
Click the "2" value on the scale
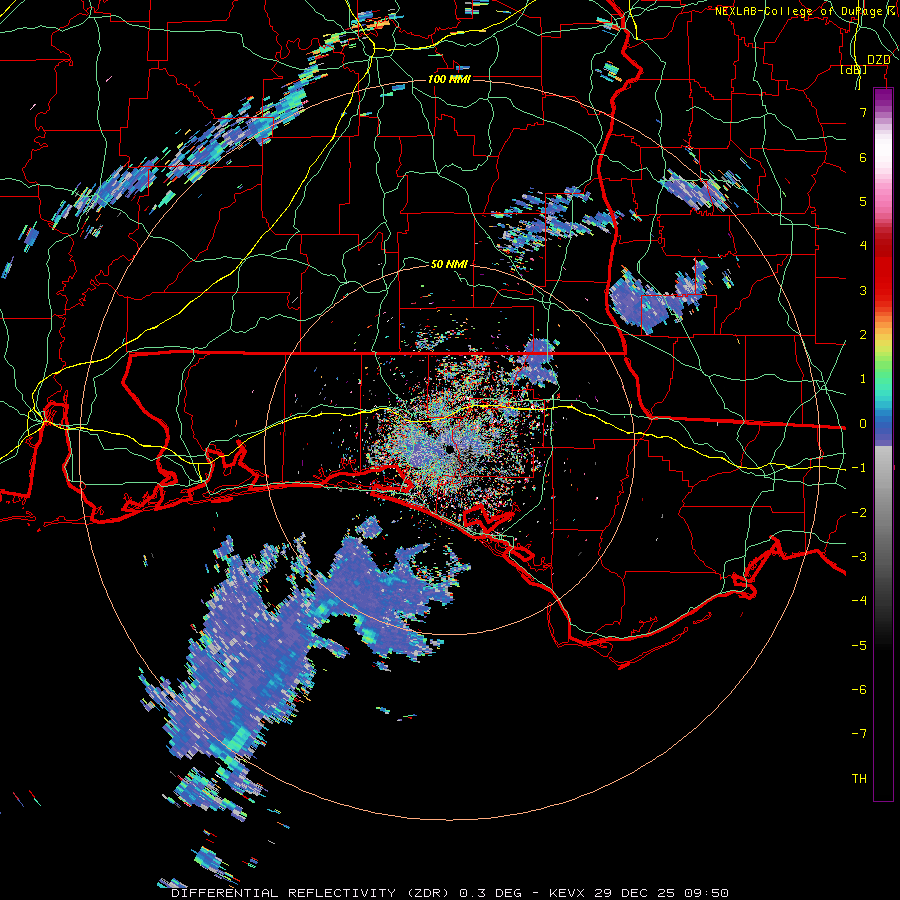click(x=863, y=335)
